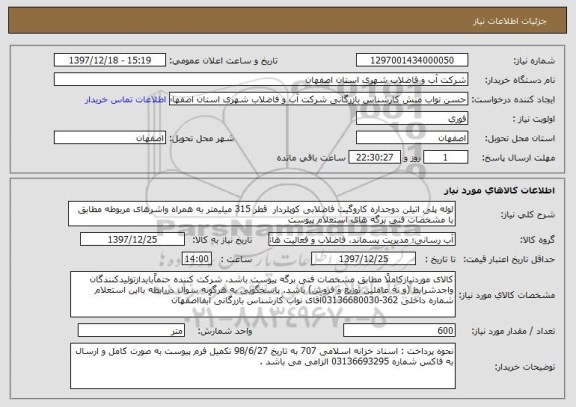Click the price validity date field next to تا تاریخ
This screenshot has height=407, width=576.
tap(363, 259)
